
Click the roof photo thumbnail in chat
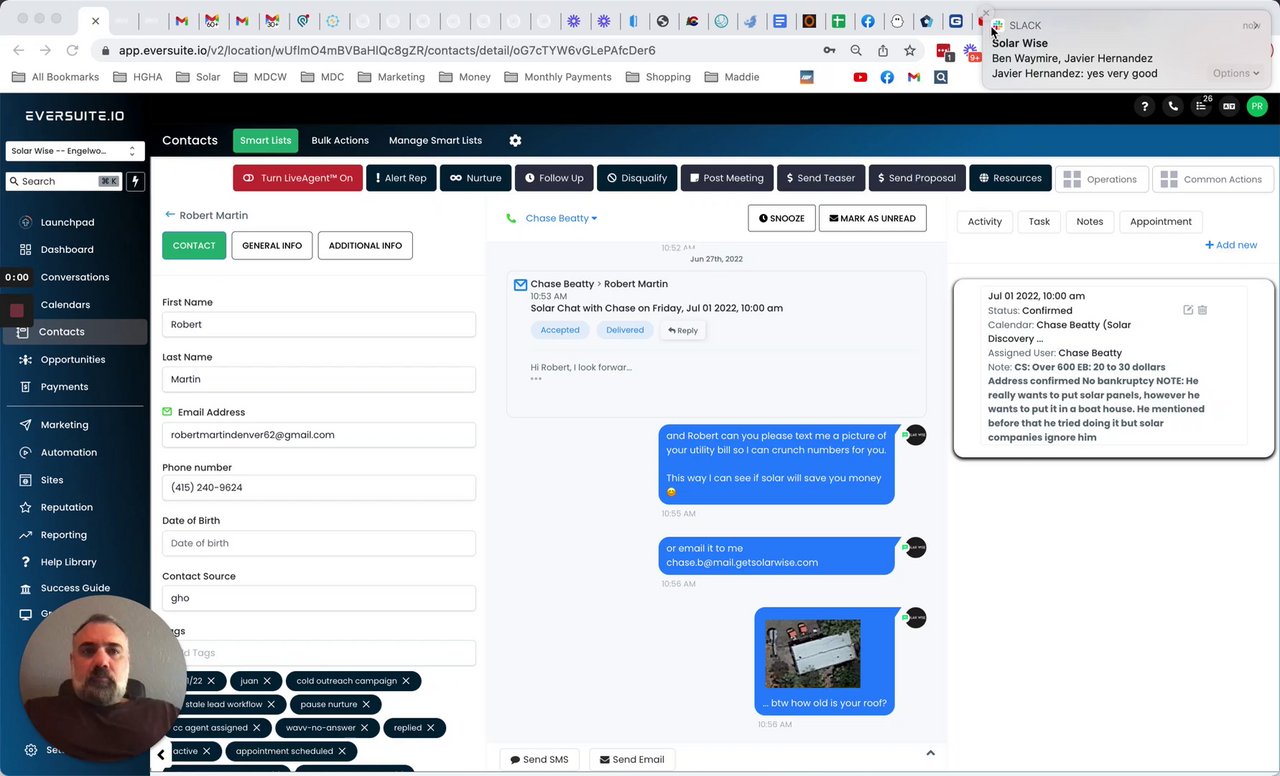tap(812, 654)
